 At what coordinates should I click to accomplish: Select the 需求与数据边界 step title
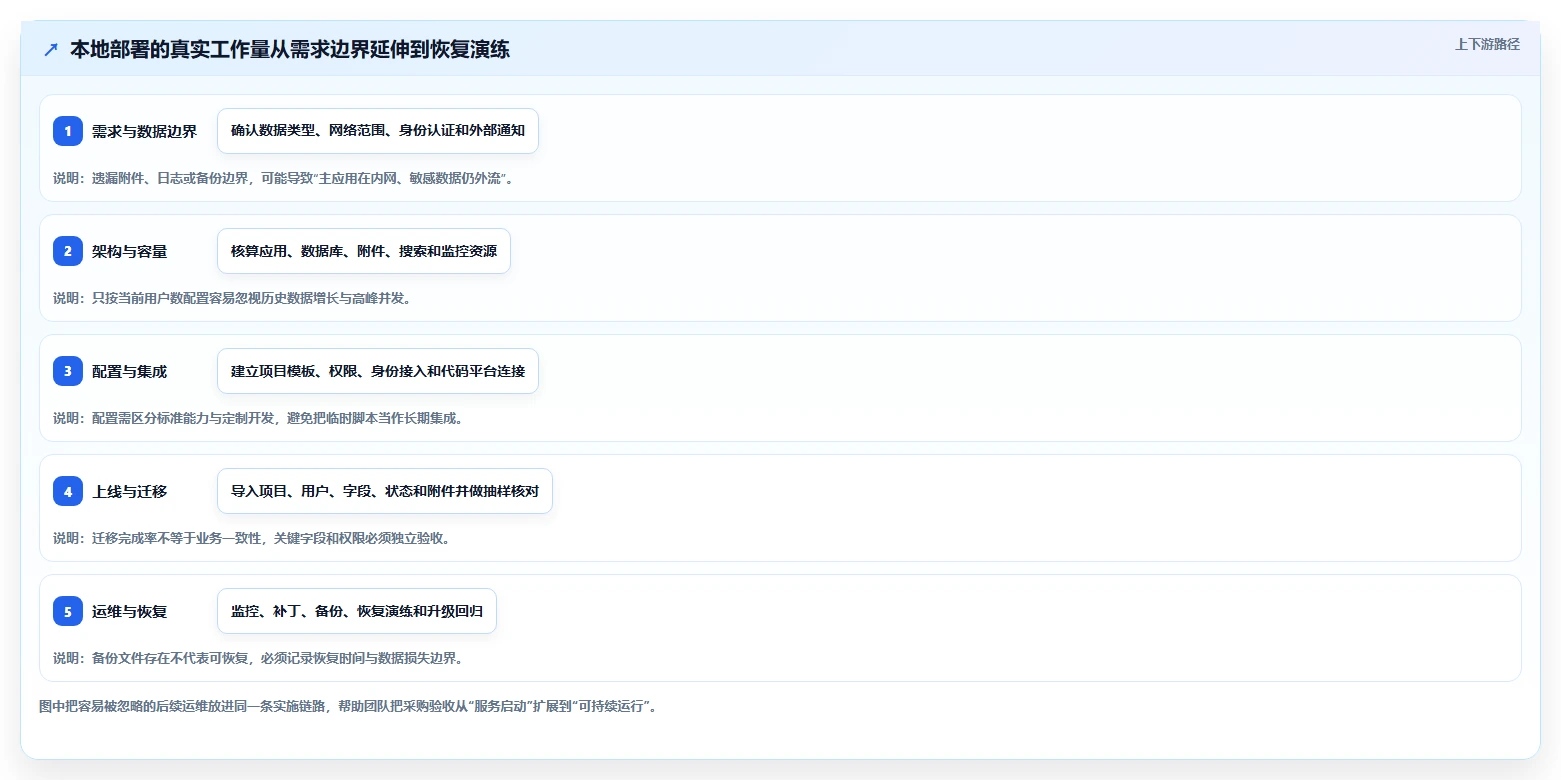coord(144,131)
